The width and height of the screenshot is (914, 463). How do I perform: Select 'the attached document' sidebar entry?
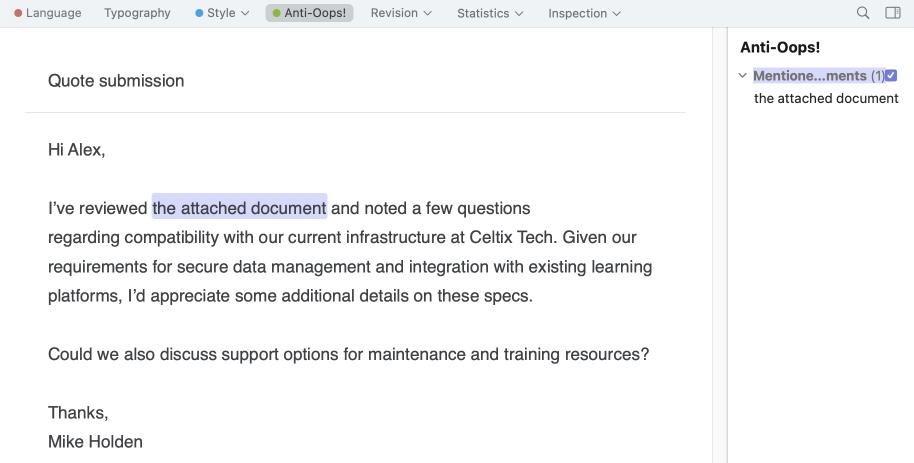[826, 98]
